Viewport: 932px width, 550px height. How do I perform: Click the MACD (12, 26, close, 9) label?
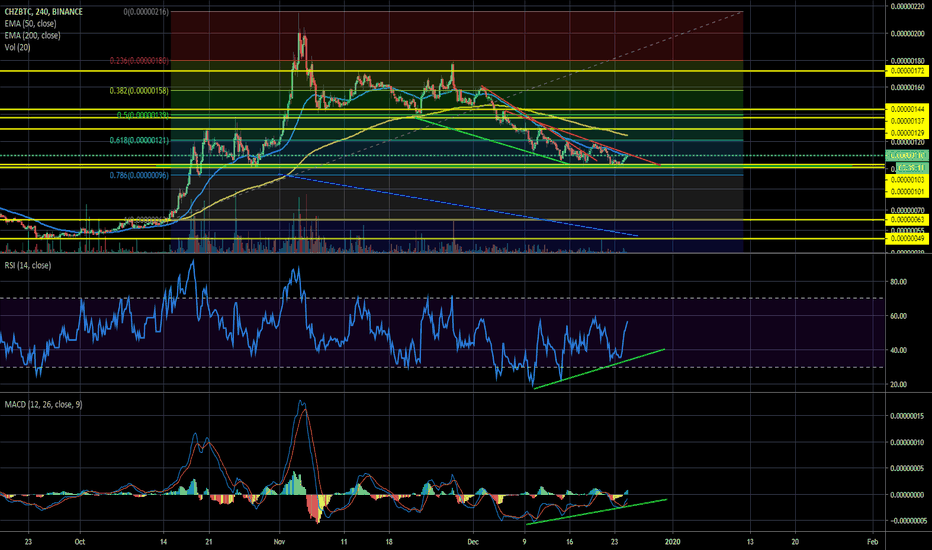pyautogui.click(x=43, y=404)
